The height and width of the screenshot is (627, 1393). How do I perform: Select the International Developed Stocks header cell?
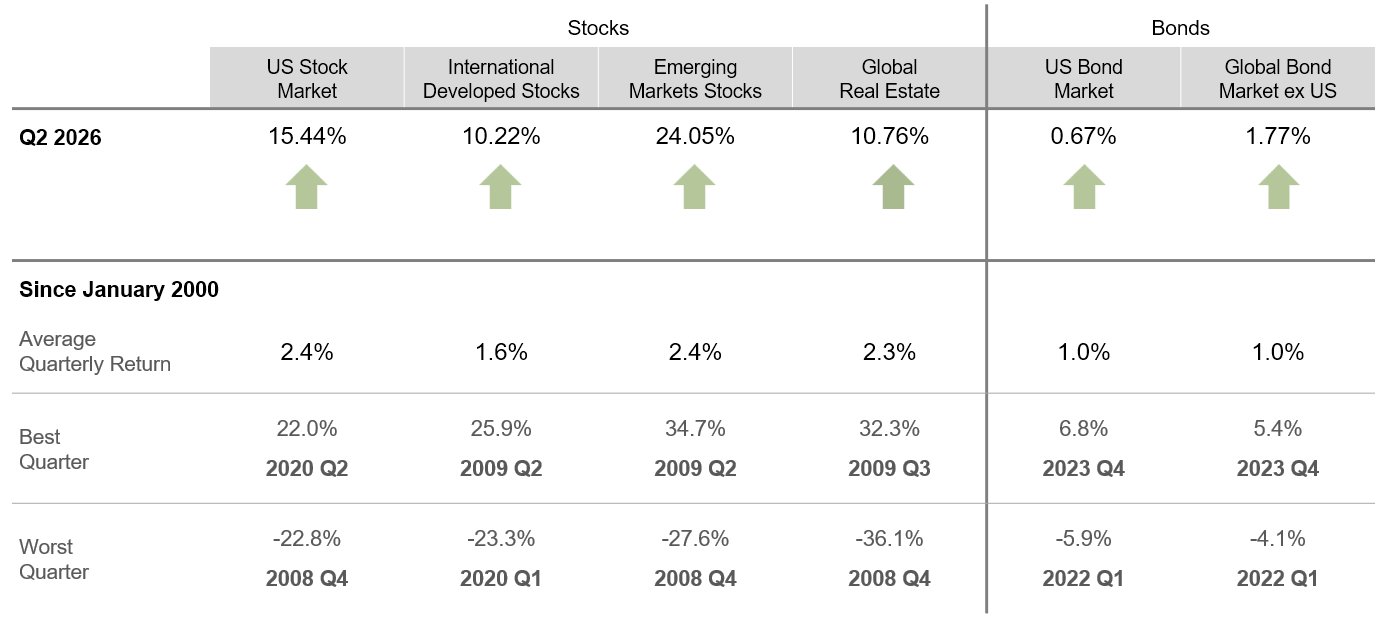pos(501,79)
